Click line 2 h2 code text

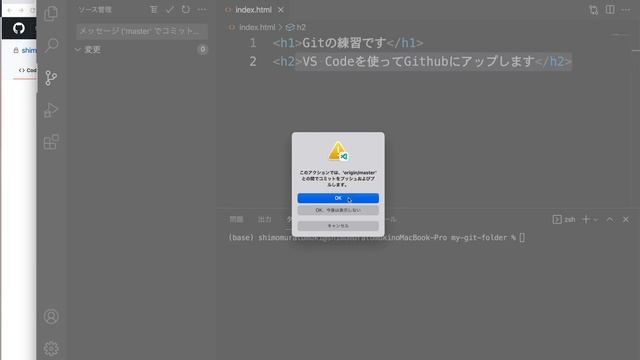(422, 62)
